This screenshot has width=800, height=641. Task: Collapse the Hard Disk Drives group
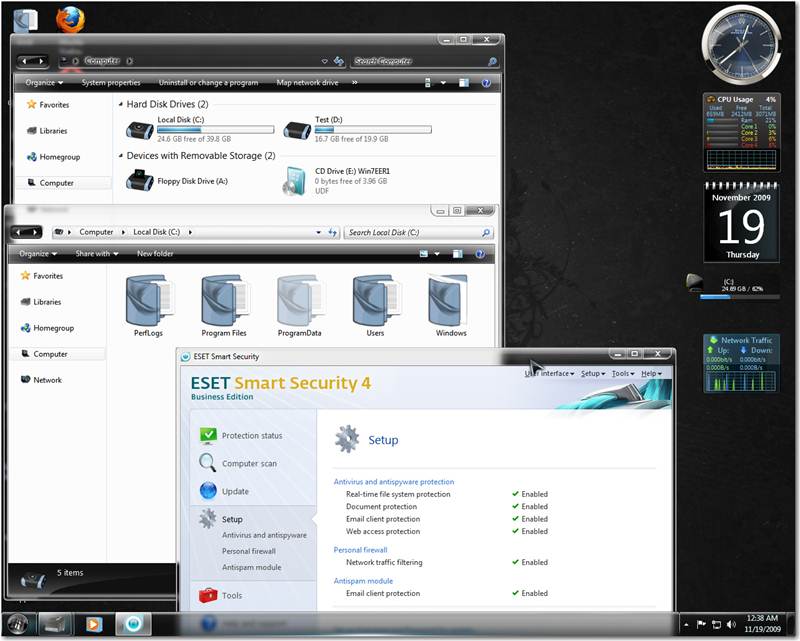[121, 104]
